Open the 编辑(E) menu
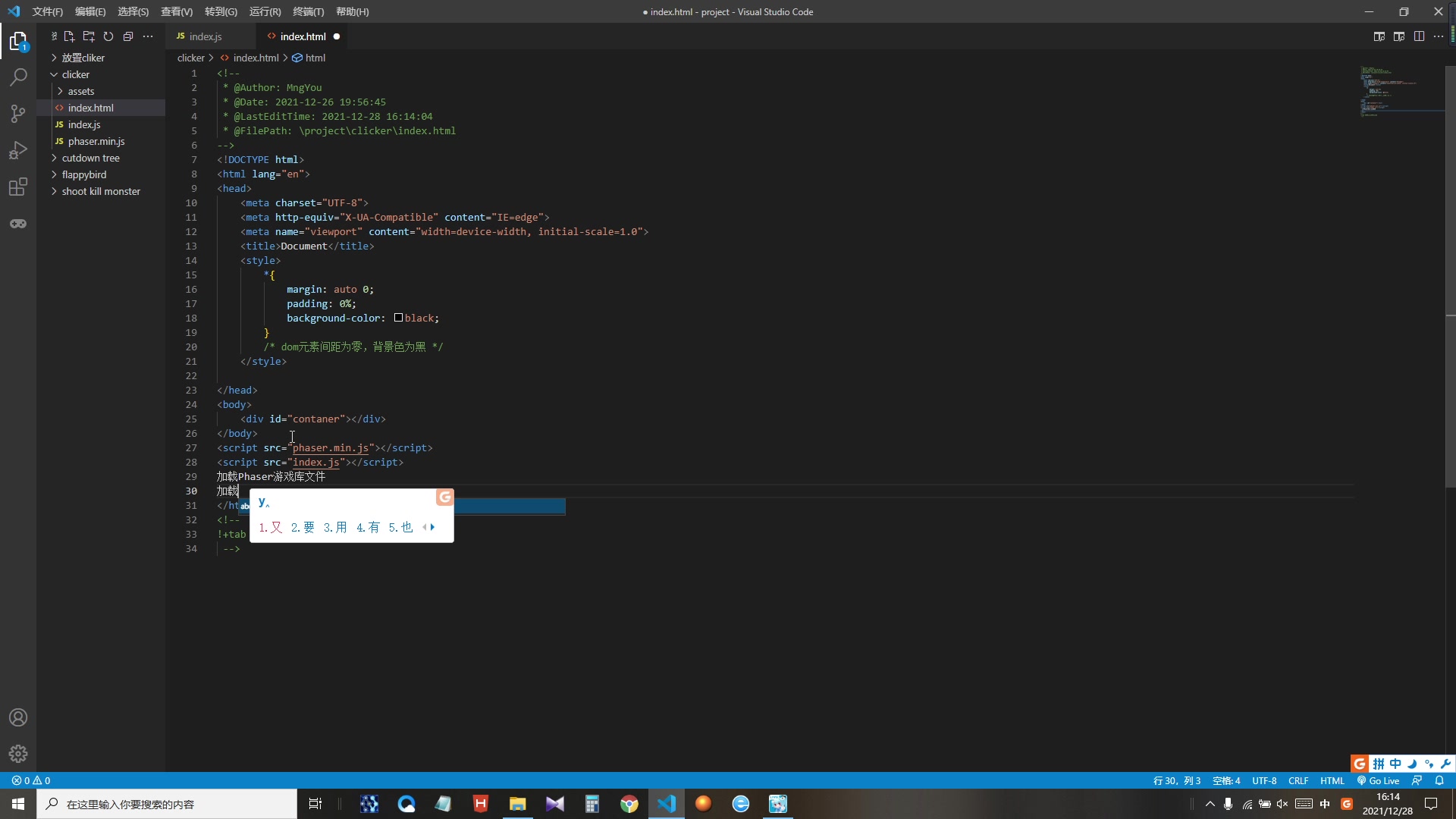Screen dimensions: 1456x819 pyautogui.click(x=90, y=11)
